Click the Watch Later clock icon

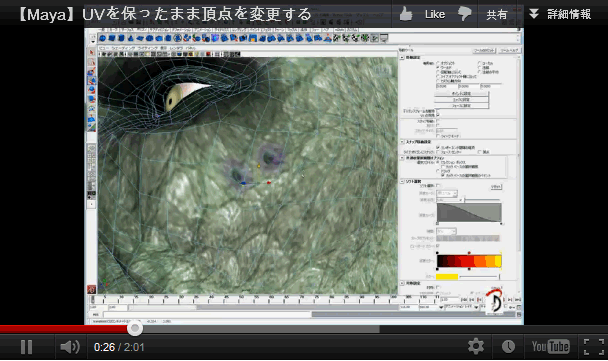508,346
